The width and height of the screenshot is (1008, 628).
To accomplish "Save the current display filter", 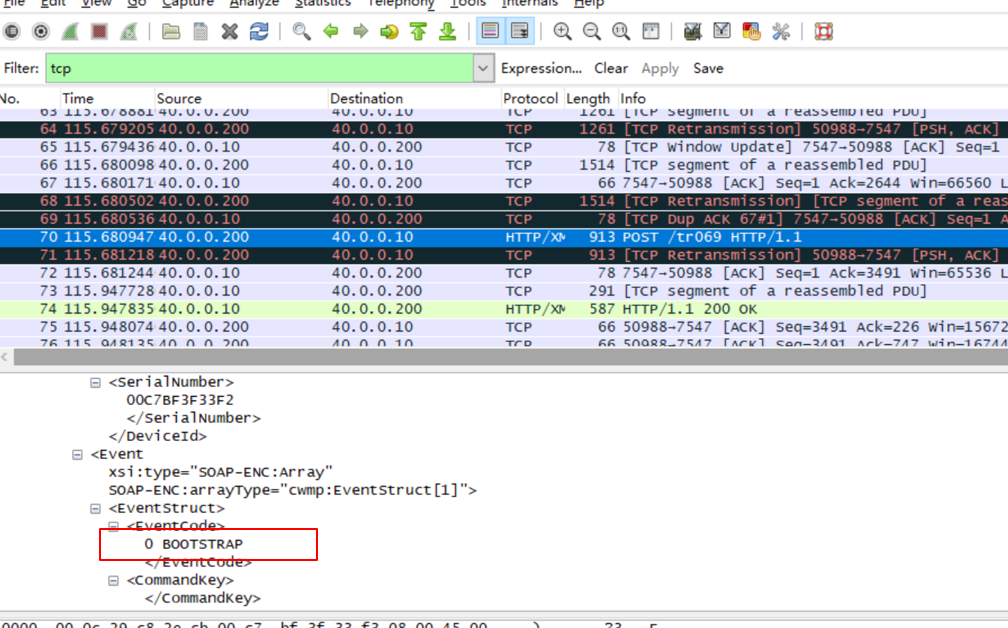I will coord(708,68).
